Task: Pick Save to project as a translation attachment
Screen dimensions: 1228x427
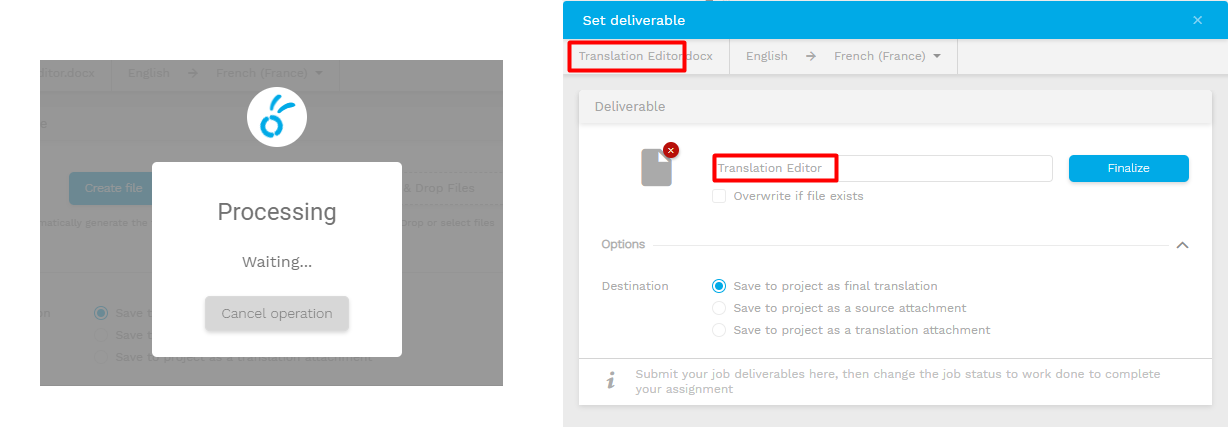Action: pos(719,330)
